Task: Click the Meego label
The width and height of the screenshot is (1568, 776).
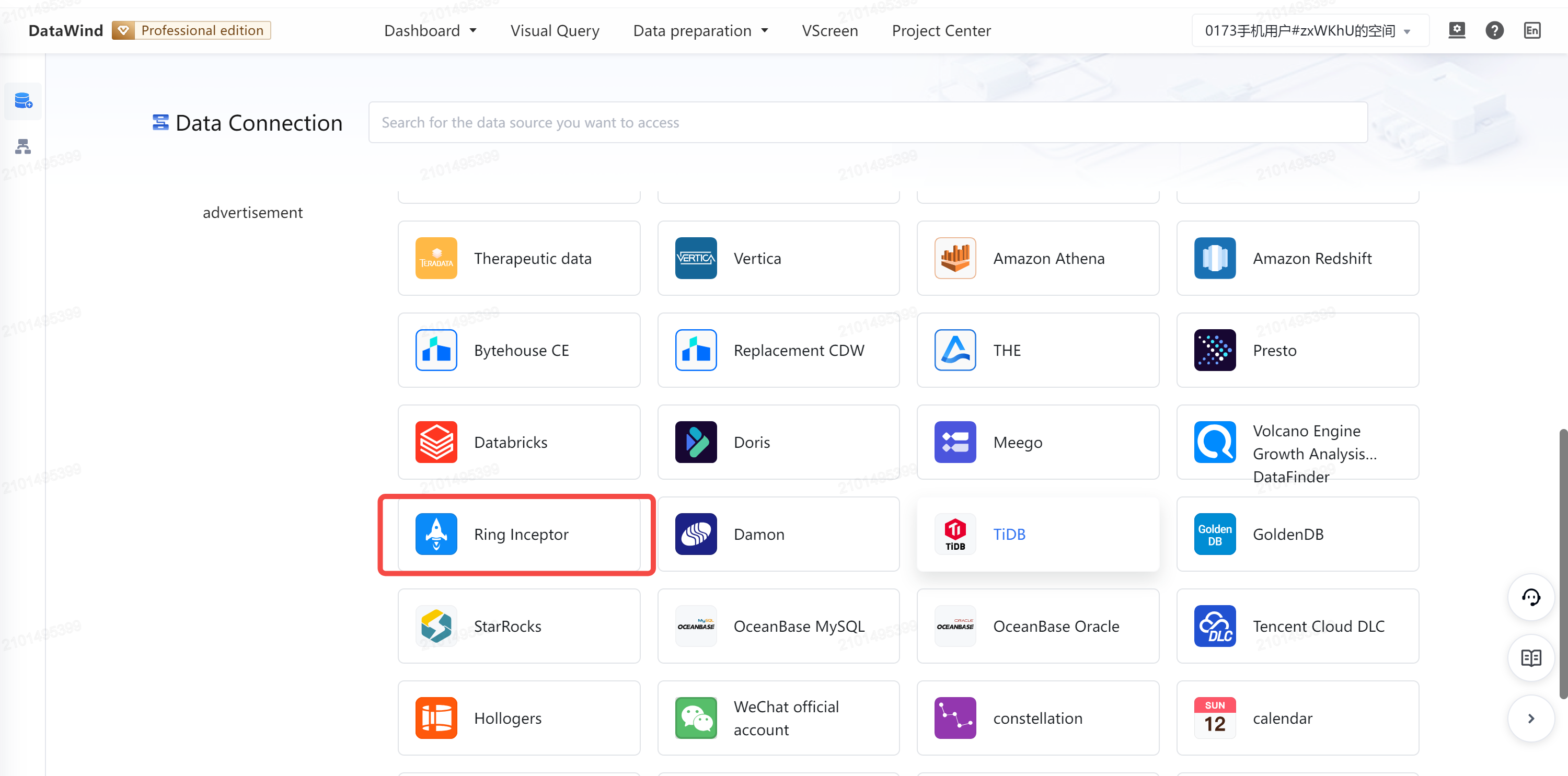Action: point(1018,442)
